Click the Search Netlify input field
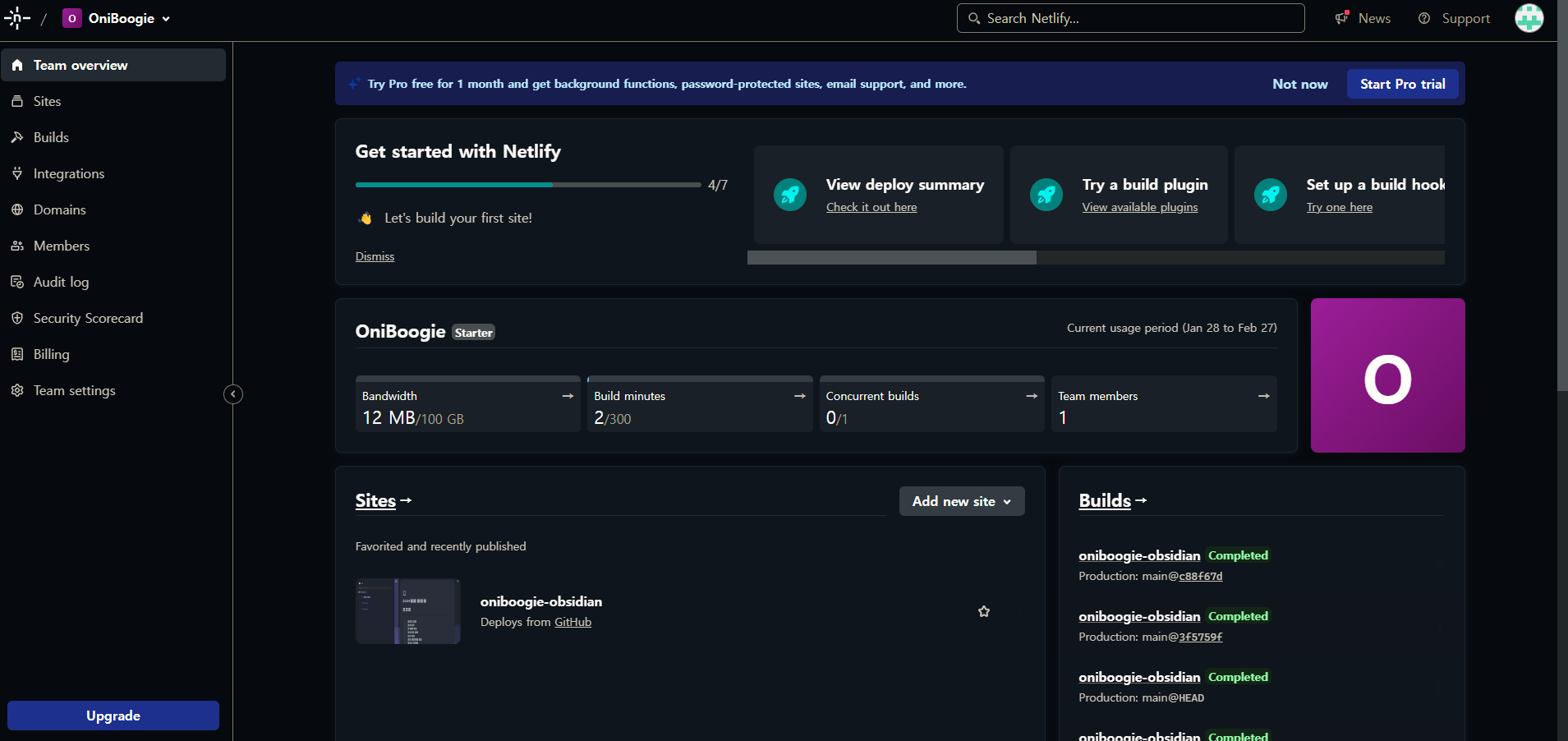Screen dimensions: 1568x741 pos(1130,18)
